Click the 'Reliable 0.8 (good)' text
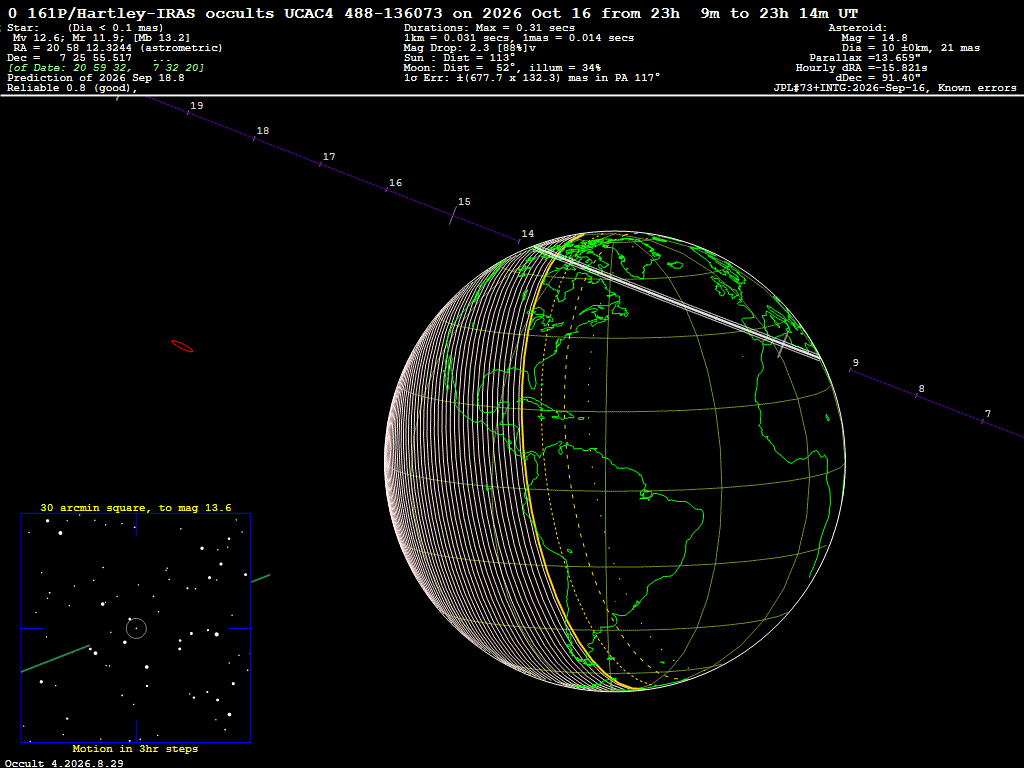The height and width of the screenshot is (768, 1024). (72, 88)
